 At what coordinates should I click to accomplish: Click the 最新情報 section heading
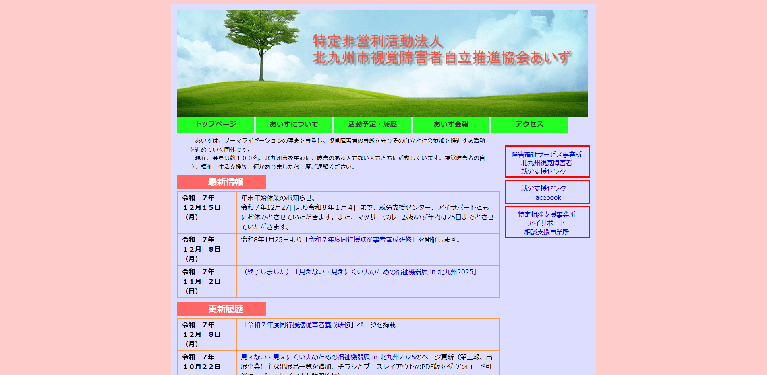pos(222,182)
